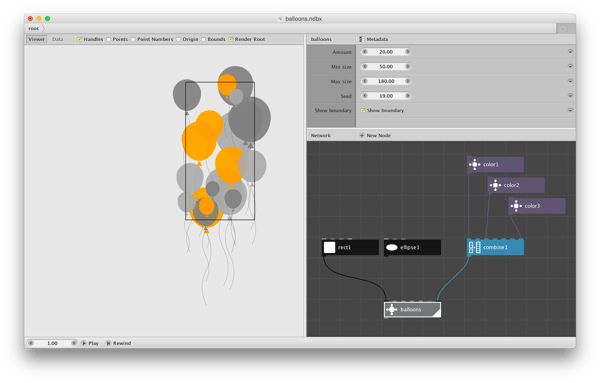Click the balloons.ndbx document icon in title
The width and height of the screenshot is (600, 383).
tap(280, 18)
